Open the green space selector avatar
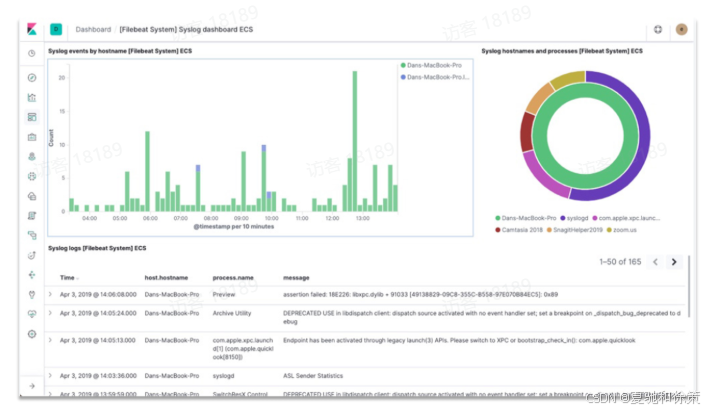This screenshot has width=711, height=411. [56, 29]
